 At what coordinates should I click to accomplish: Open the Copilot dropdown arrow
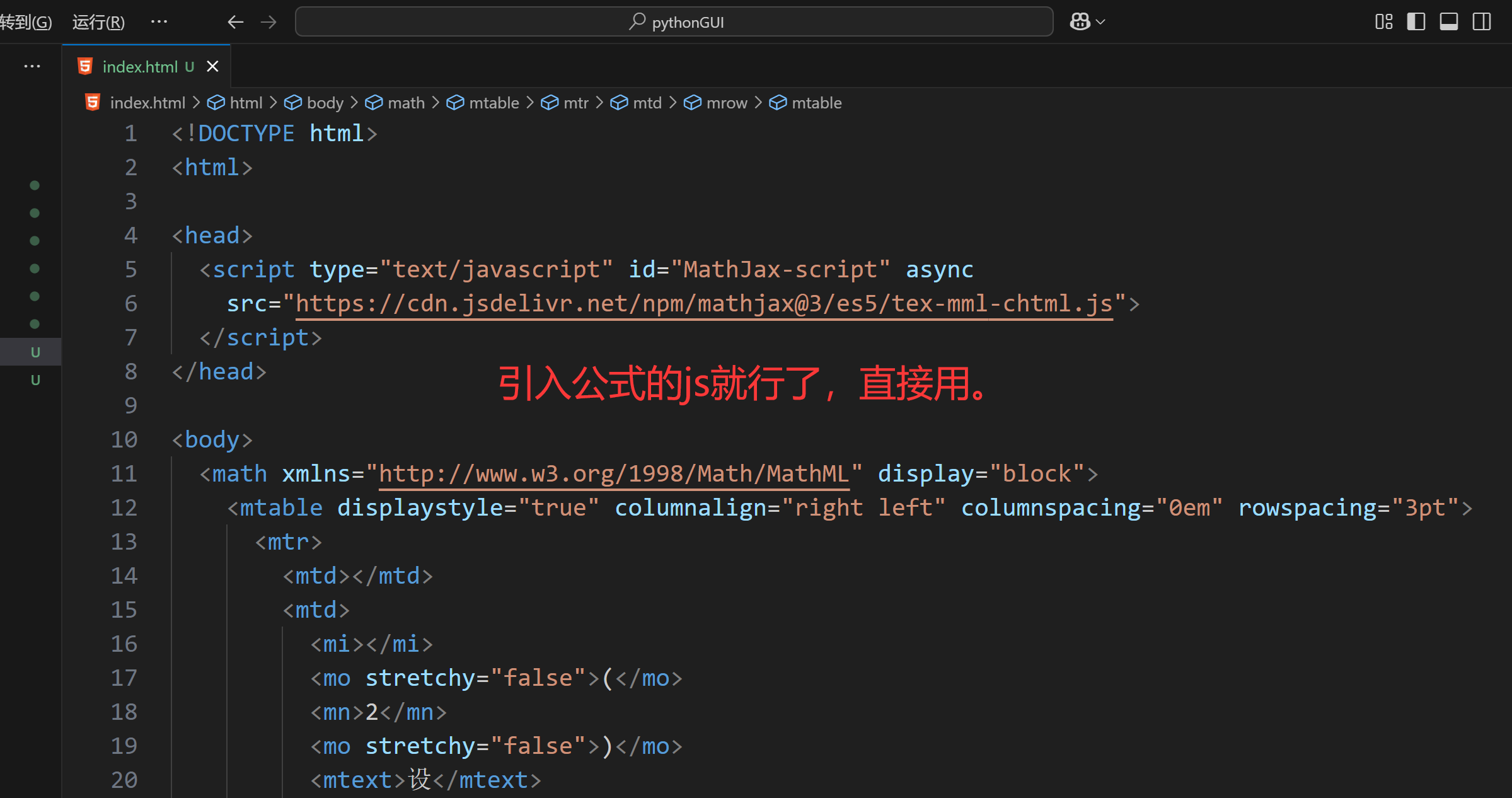pos(1101,22)
